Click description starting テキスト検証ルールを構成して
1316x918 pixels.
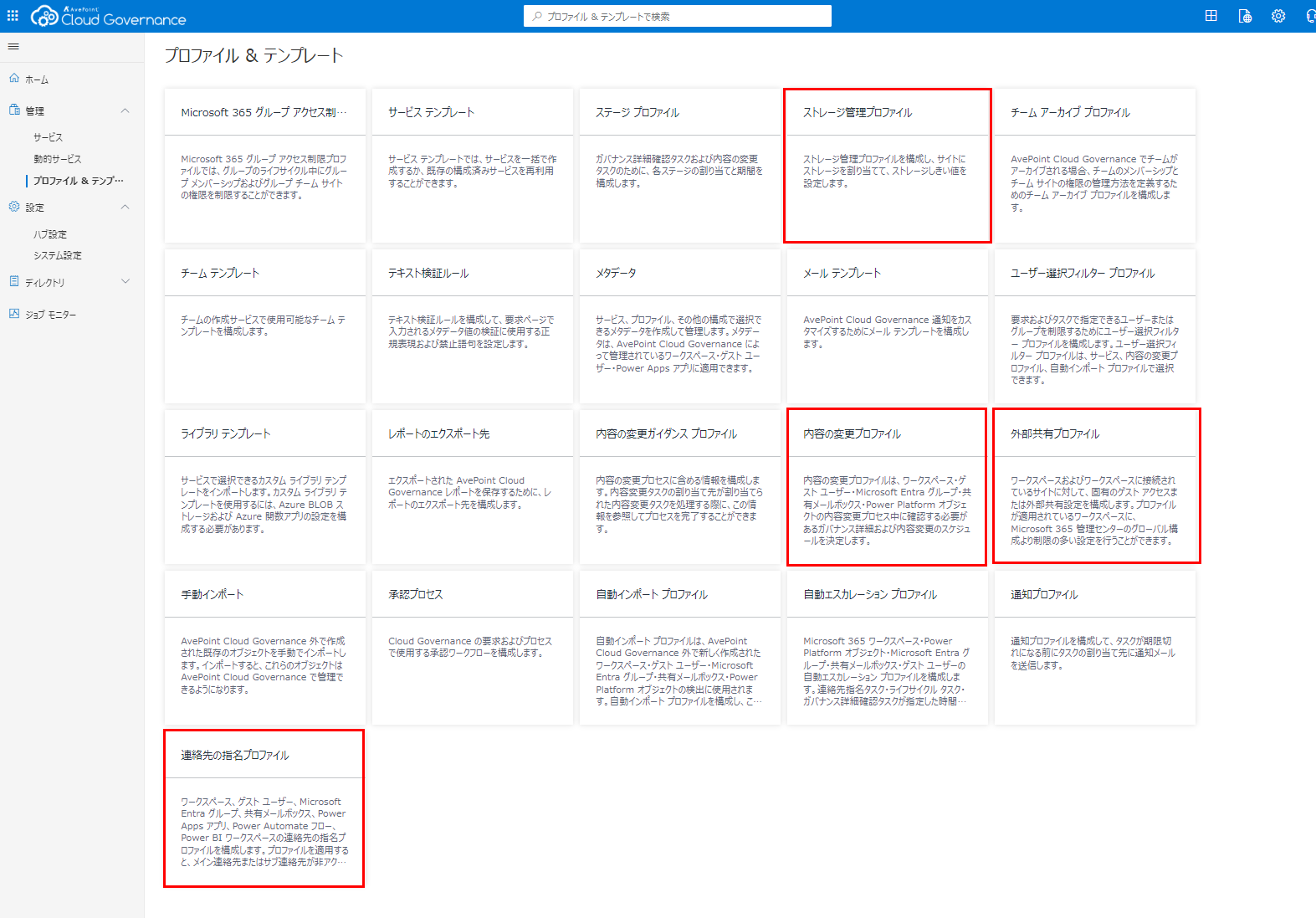pos(471,332)
